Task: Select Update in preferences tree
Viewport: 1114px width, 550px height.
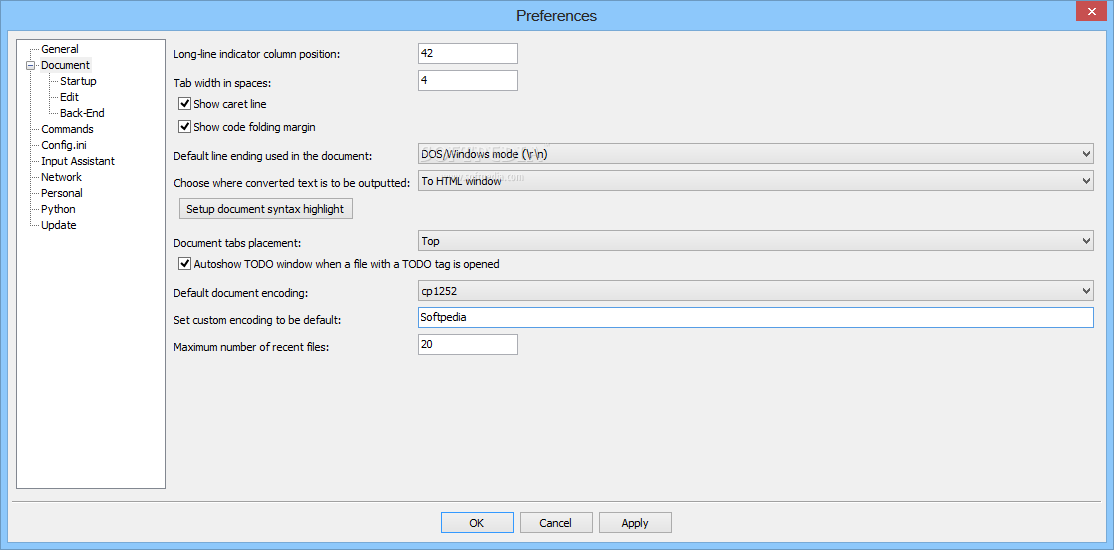Action: 59,225
